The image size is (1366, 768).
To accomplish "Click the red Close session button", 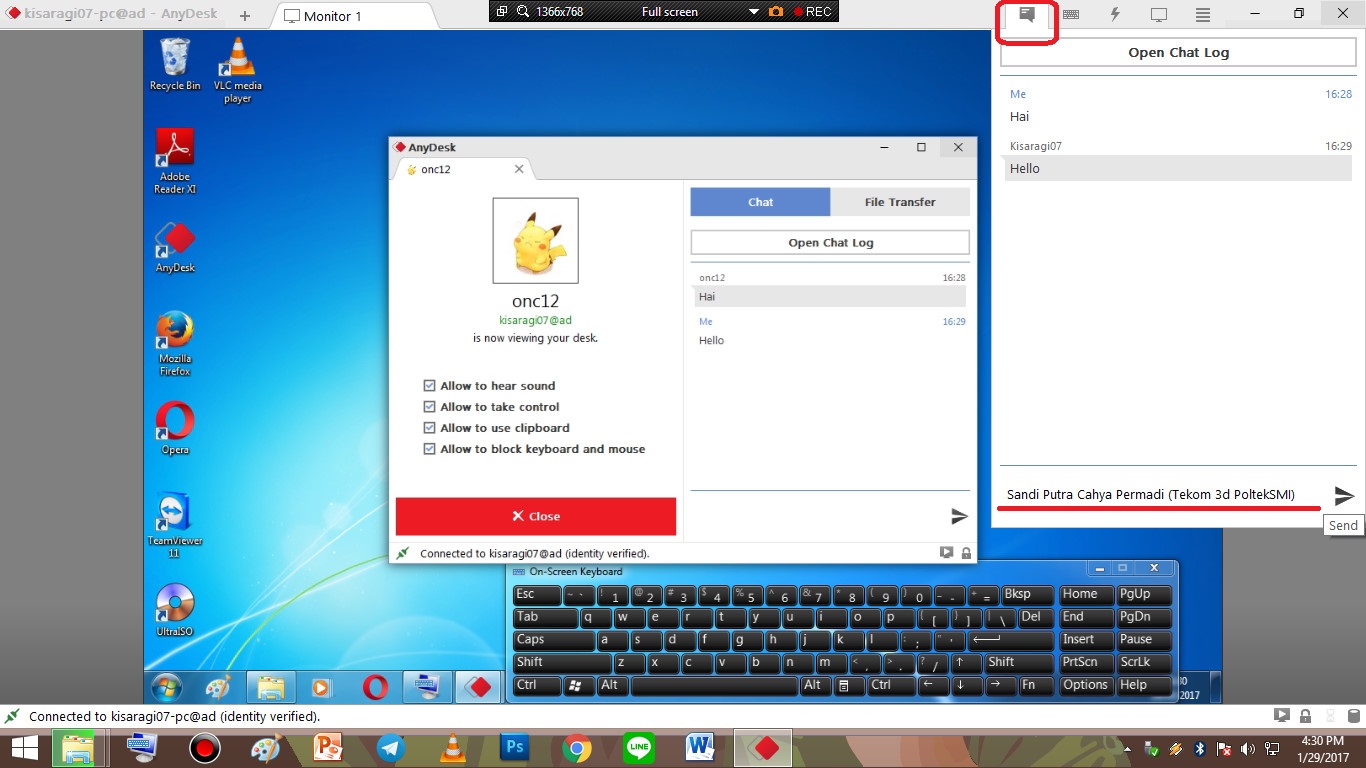I will 536,516.
